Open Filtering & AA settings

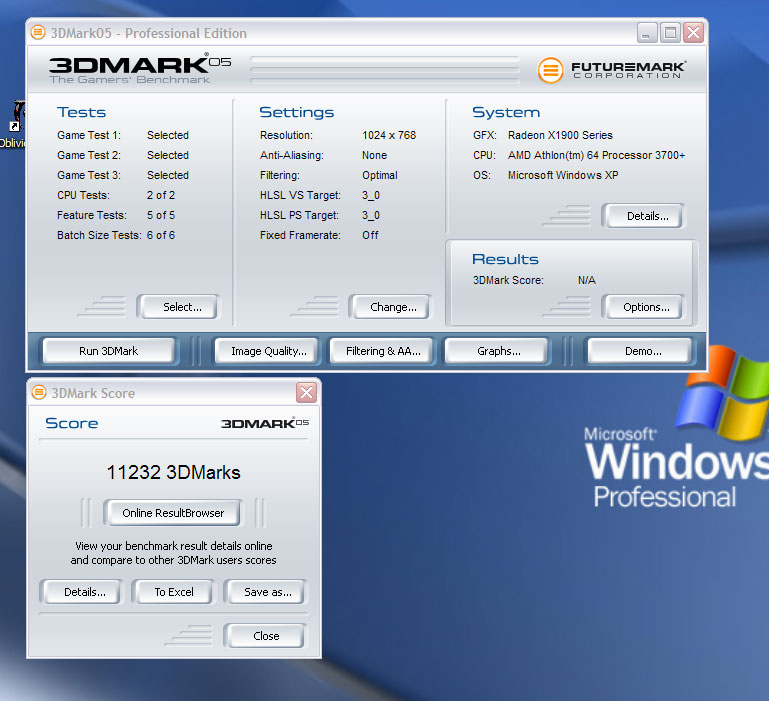pos(383,351)
